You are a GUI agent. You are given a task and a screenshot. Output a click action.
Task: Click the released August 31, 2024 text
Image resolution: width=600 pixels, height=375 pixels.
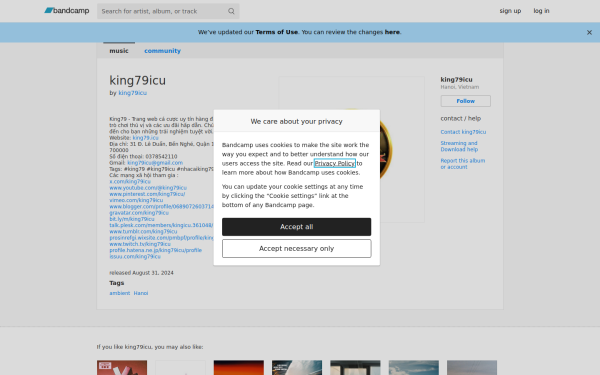coord(141,273)
